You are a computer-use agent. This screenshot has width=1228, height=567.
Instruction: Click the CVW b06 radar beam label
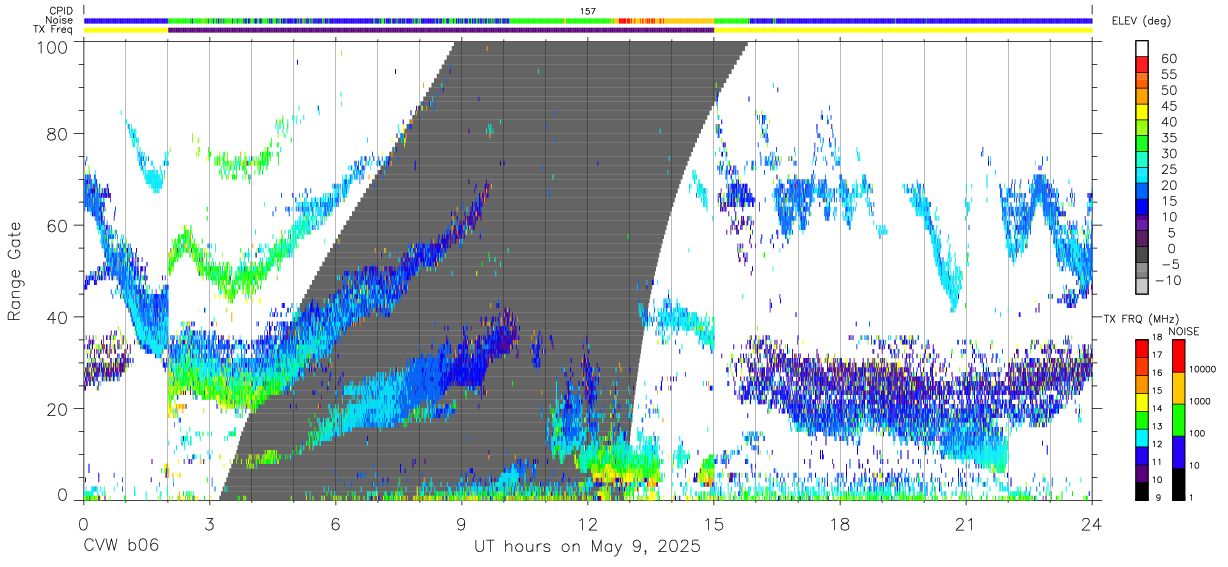coord(120,547)
